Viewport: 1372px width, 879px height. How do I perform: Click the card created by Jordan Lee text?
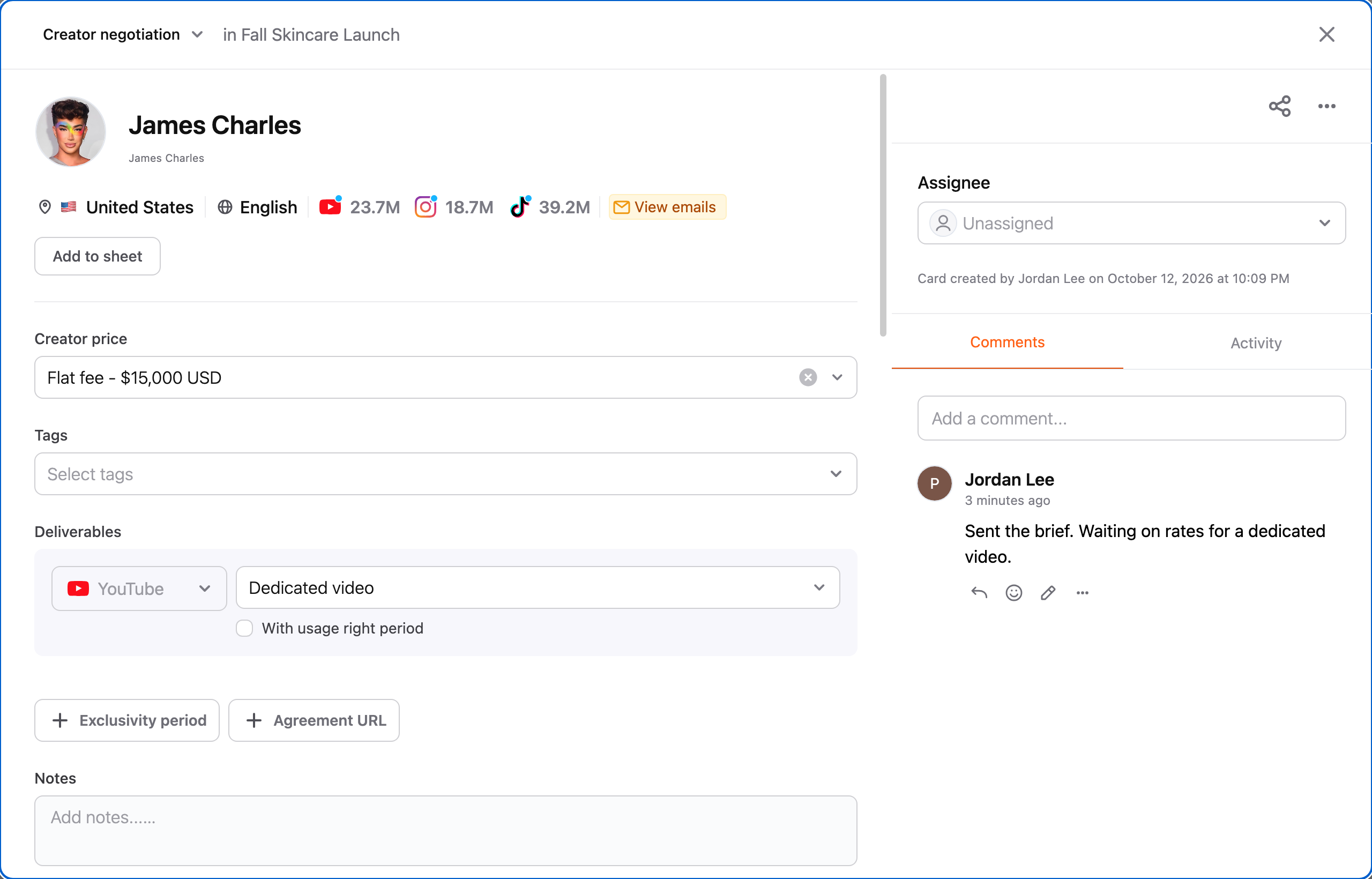coord(1103,278)
